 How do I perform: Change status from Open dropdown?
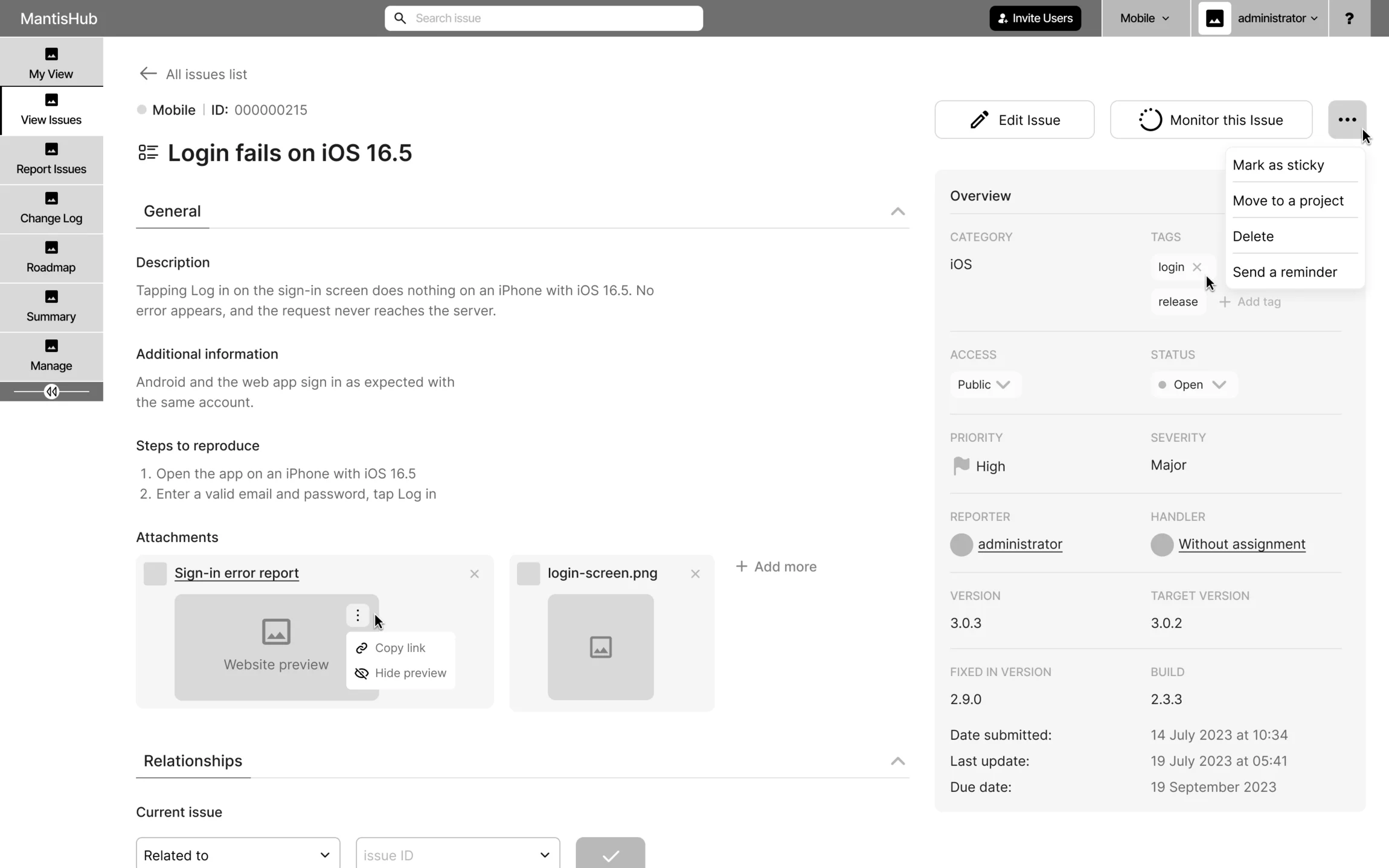pyautogui.click(x=1193, y=385)
